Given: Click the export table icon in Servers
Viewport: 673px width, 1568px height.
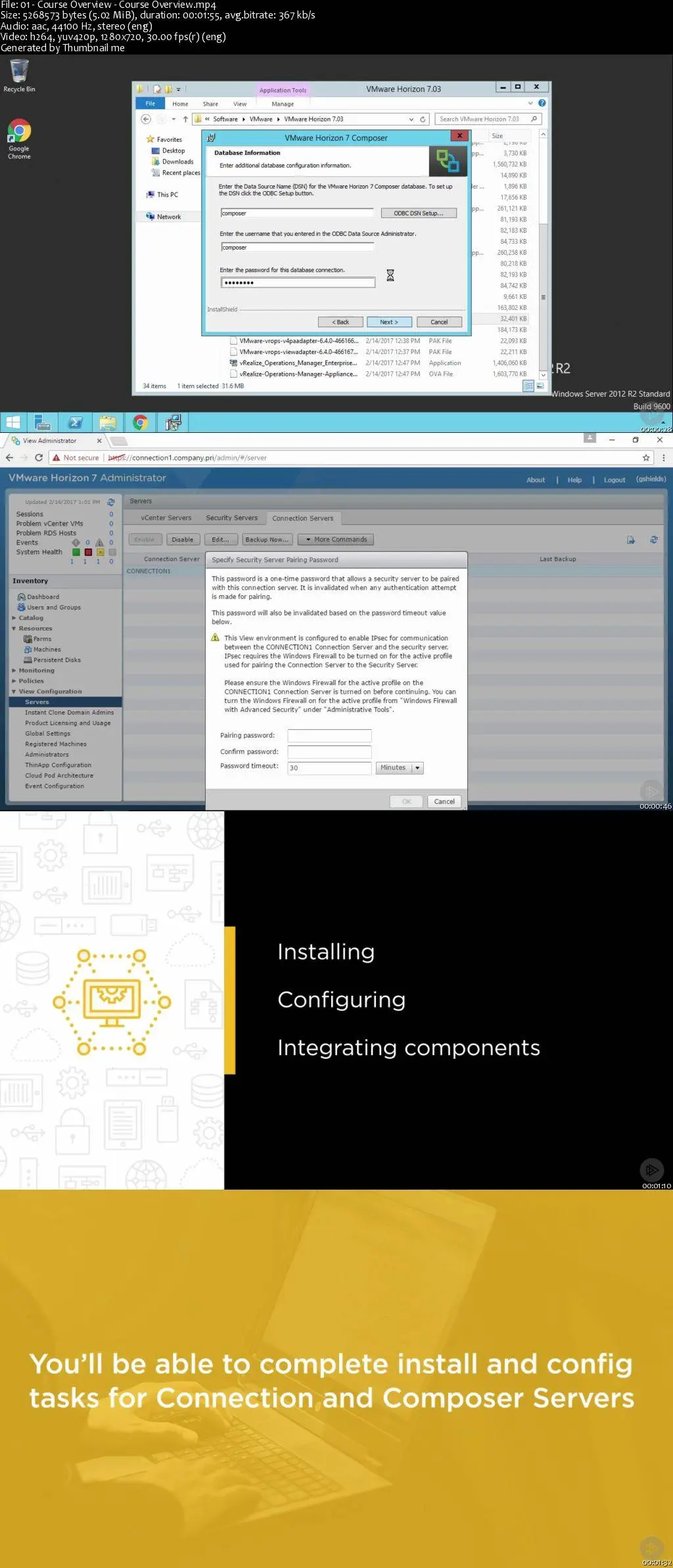Looking at the screenshot, I should coord(631,540).
